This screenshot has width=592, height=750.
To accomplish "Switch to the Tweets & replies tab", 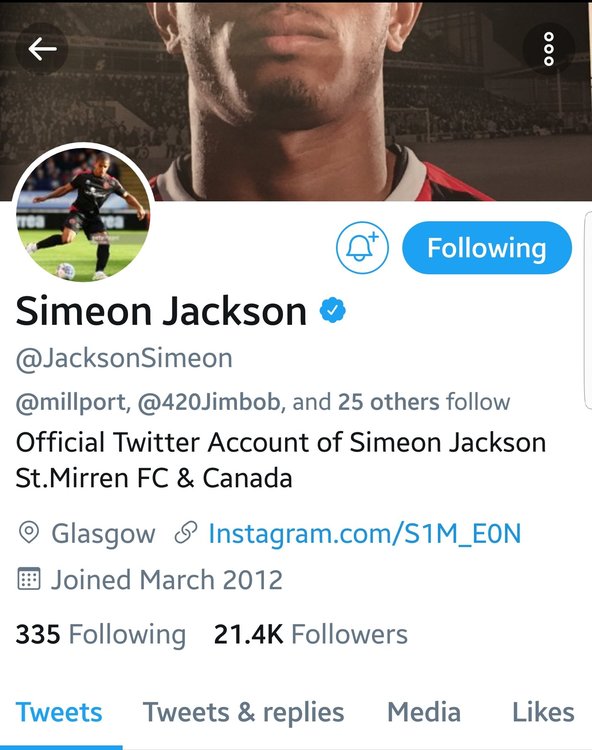I will (x=243, y=712).
